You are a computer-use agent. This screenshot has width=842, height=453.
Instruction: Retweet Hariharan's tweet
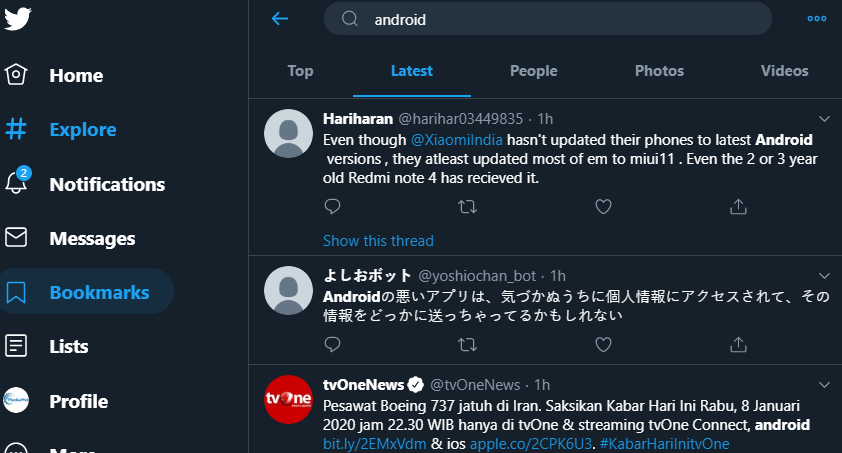point(467,206)
